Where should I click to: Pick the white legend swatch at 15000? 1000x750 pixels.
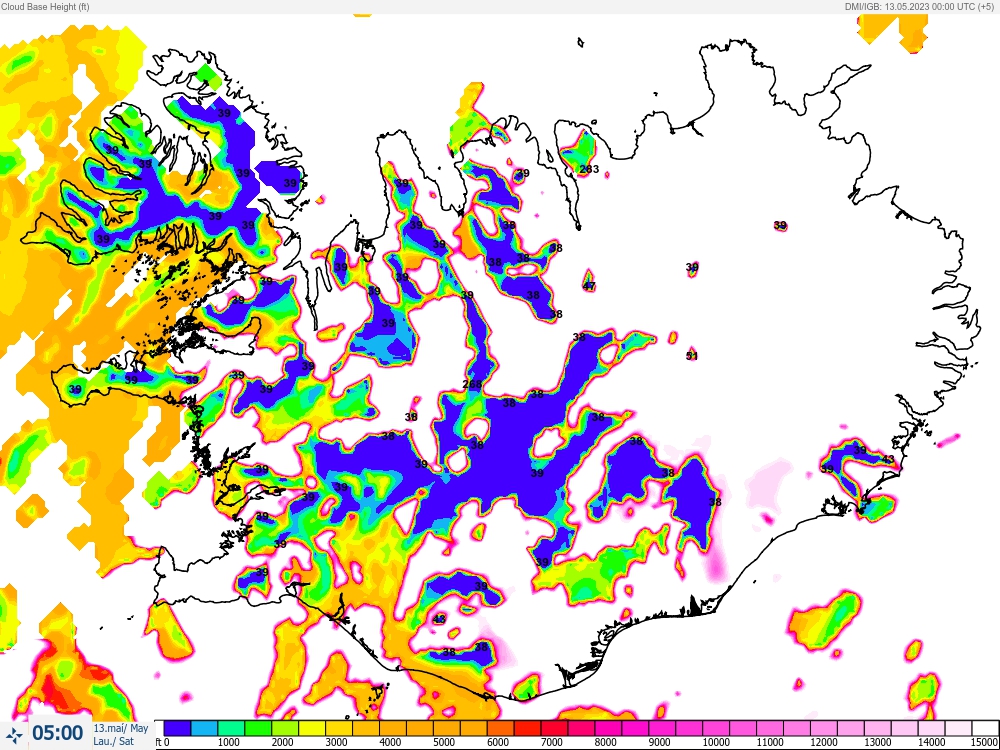[984, 728]
